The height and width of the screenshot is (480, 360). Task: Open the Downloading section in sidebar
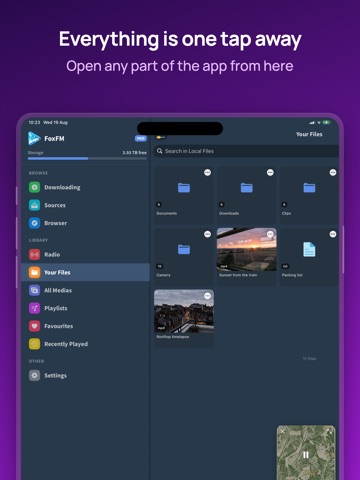86,187
